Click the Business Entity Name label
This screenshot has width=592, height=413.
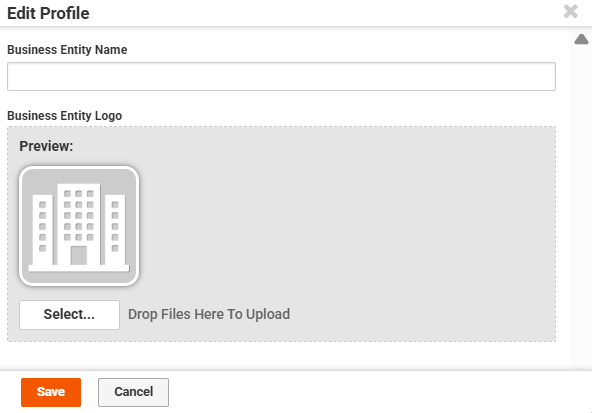pos(67,49)
